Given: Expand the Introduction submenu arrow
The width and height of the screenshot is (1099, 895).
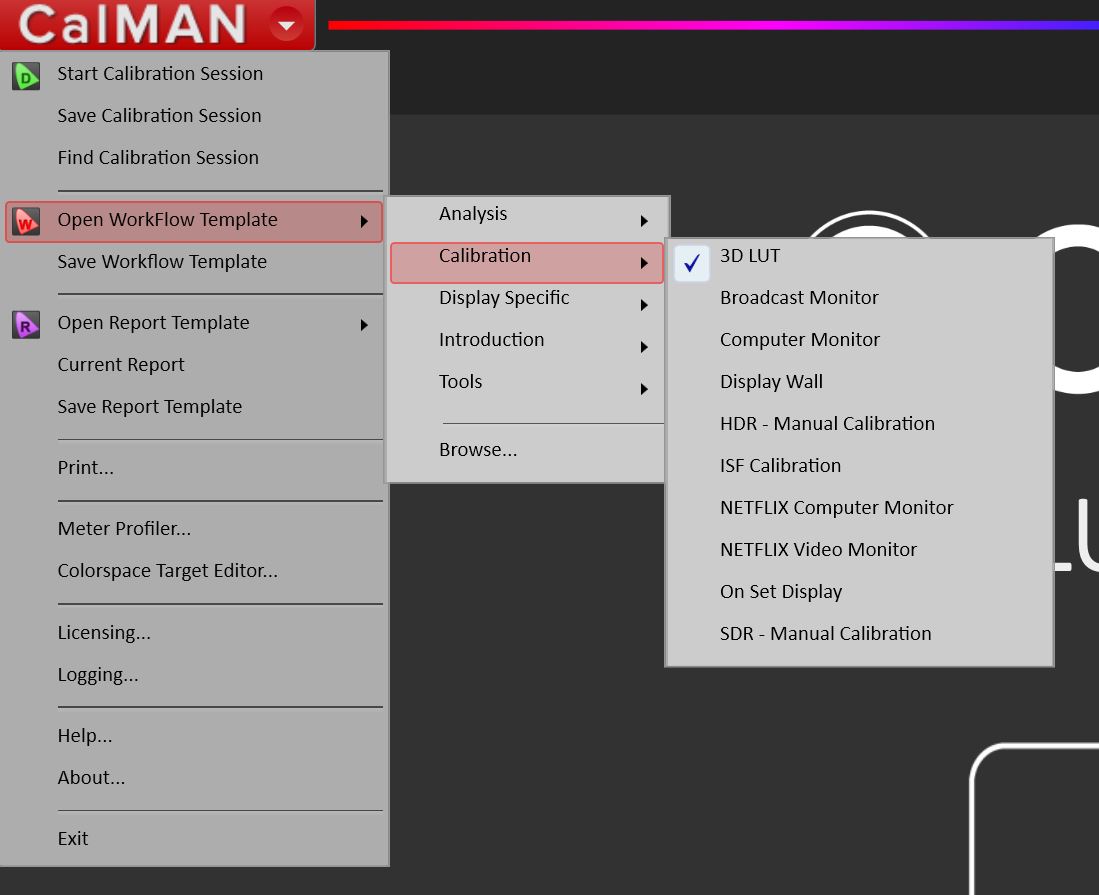Looking at the screenshot, I should 644,347.
